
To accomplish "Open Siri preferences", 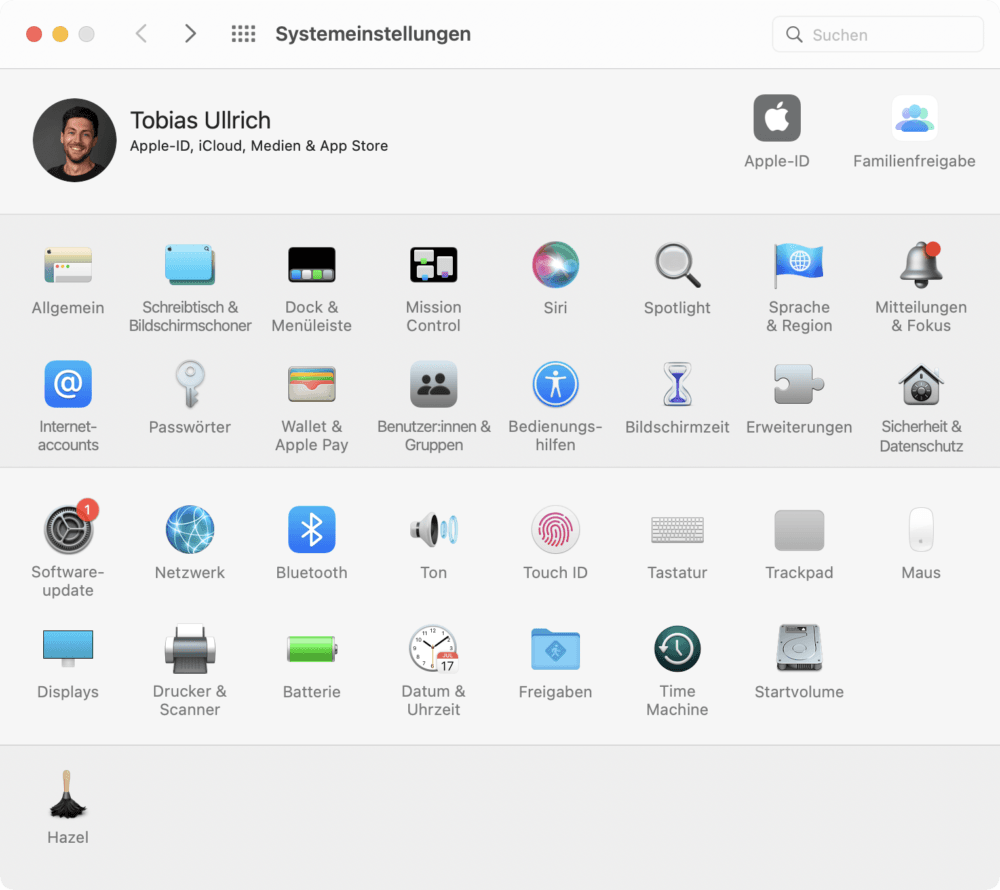I will point(555,265).
